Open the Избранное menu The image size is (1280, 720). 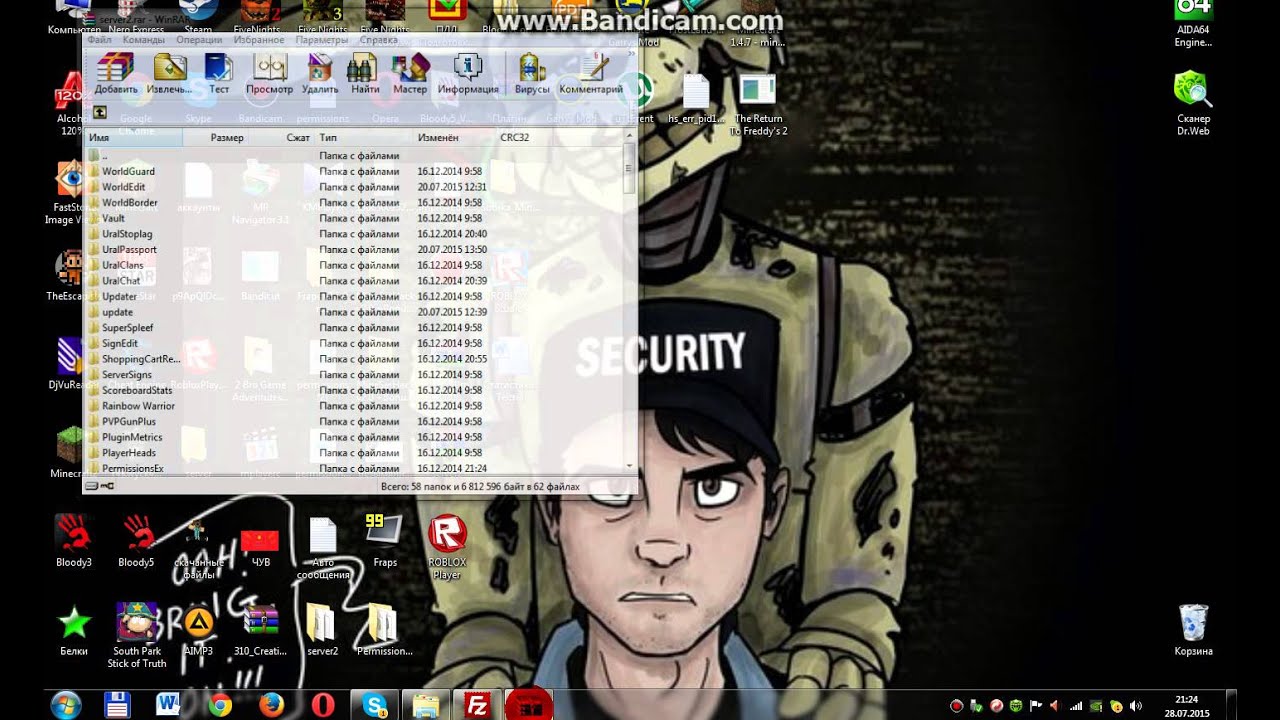click(x=259, y=41)
